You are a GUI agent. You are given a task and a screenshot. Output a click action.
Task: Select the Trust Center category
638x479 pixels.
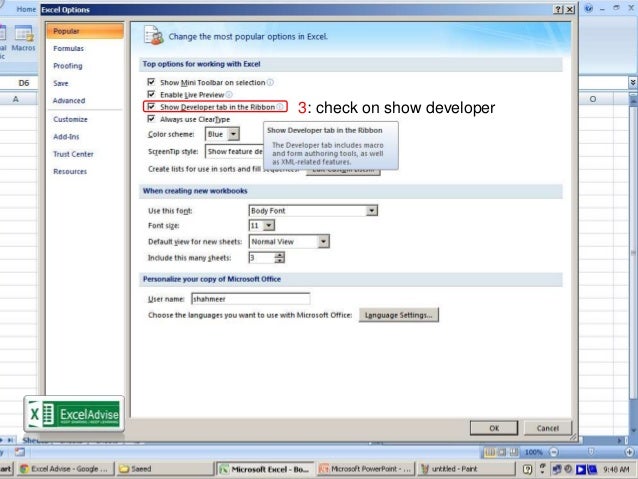[85, 154]
